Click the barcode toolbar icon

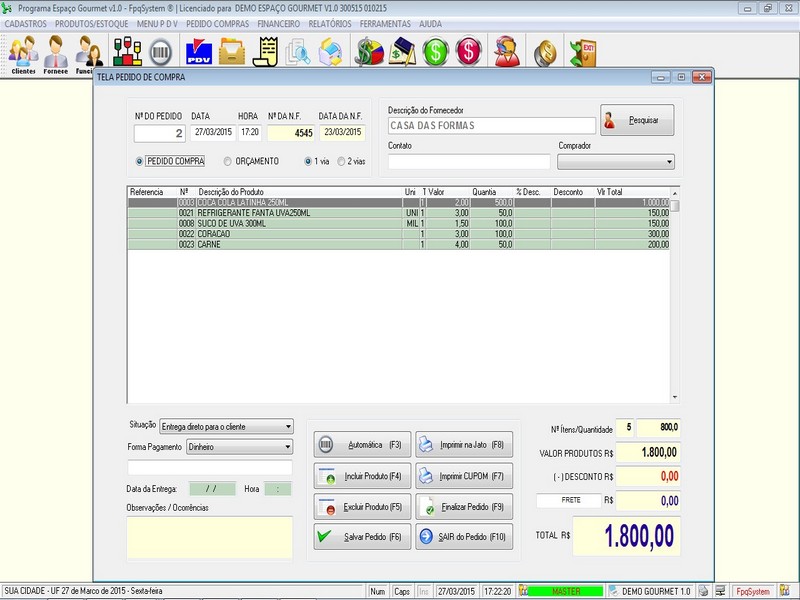160,52
